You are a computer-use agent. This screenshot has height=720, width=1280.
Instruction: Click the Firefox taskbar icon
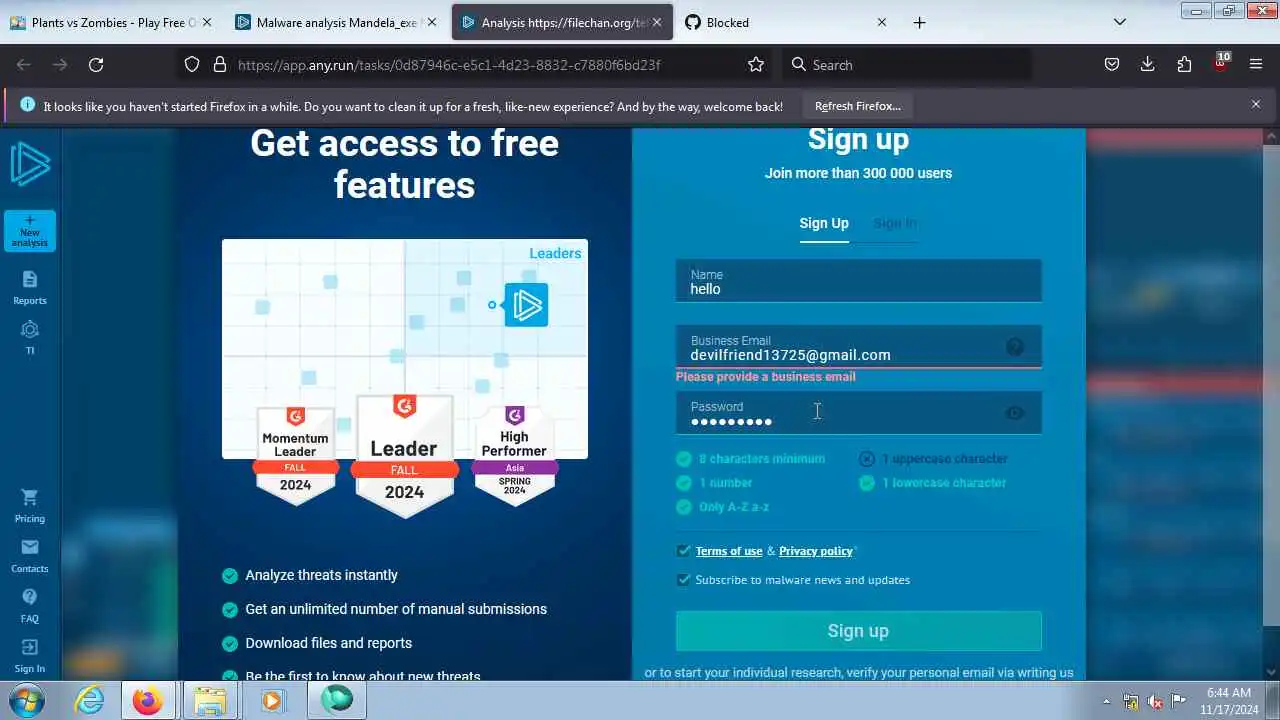click(x=147, y=701)
